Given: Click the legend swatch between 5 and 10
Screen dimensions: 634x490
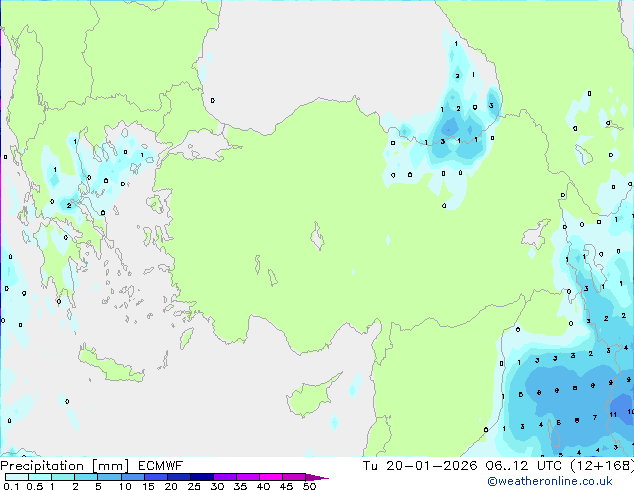Looking at the screenshot, I should (x=109, y=477).
